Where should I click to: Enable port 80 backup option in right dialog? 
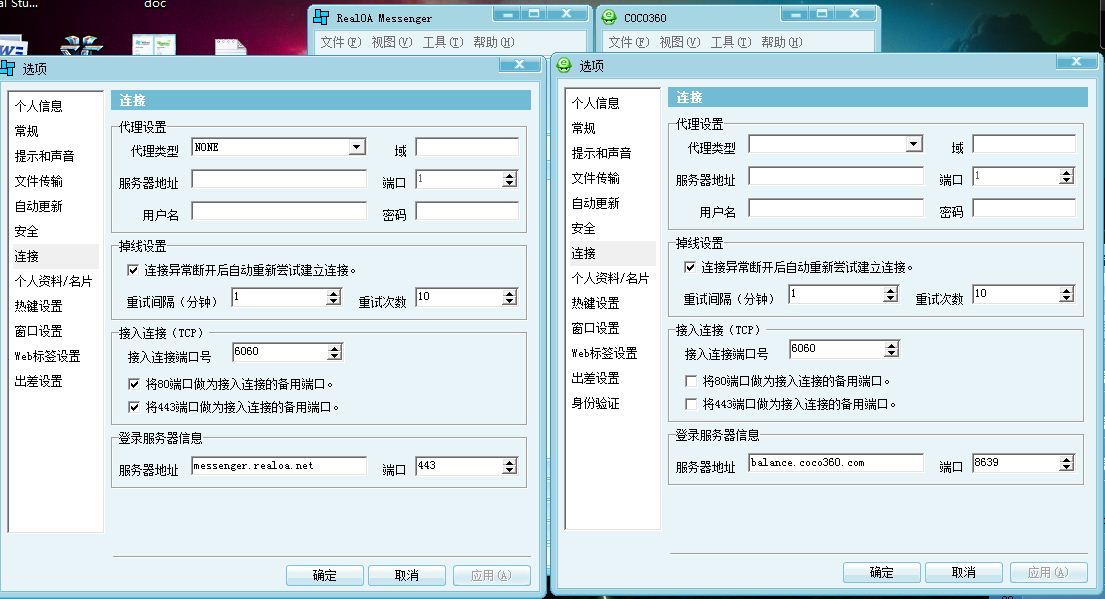[691, 381]
